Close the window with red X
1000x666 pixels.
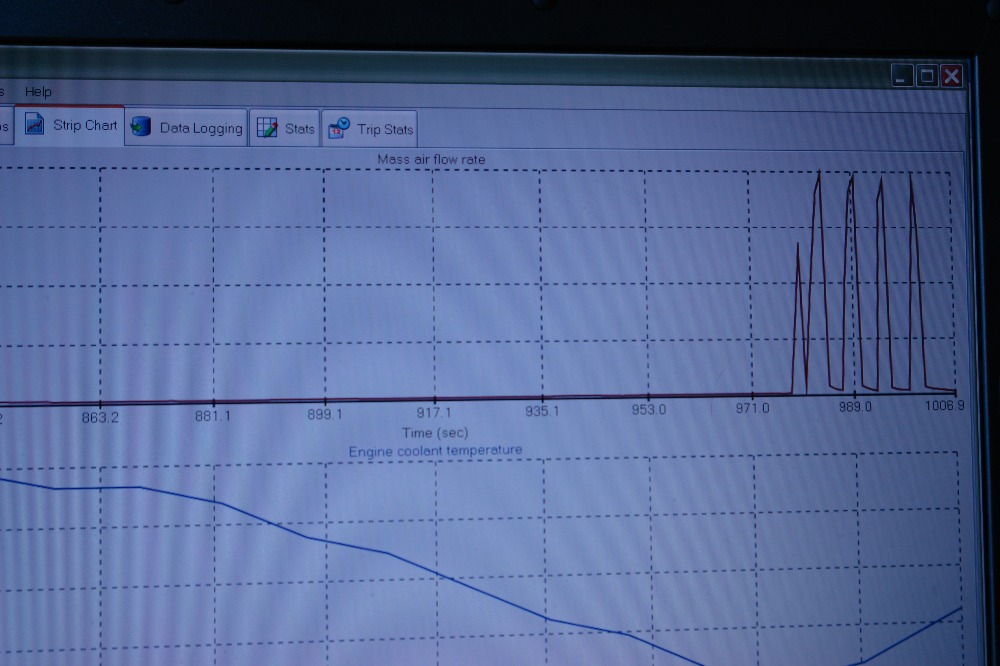(x=951, y=76)
